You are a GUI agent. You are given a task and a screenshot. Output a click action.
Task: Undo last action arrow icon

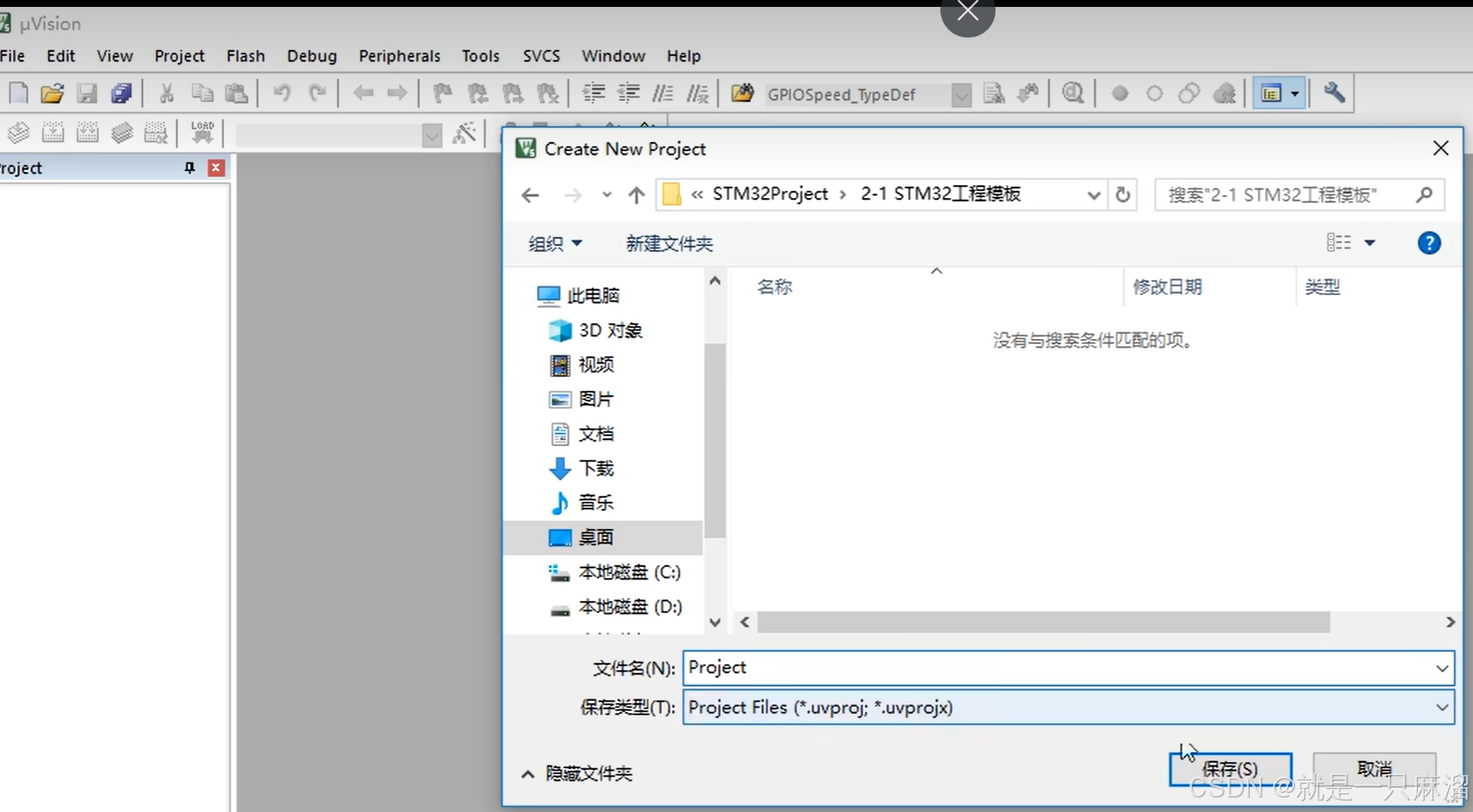pyautogui.click(x=282, y=94)
